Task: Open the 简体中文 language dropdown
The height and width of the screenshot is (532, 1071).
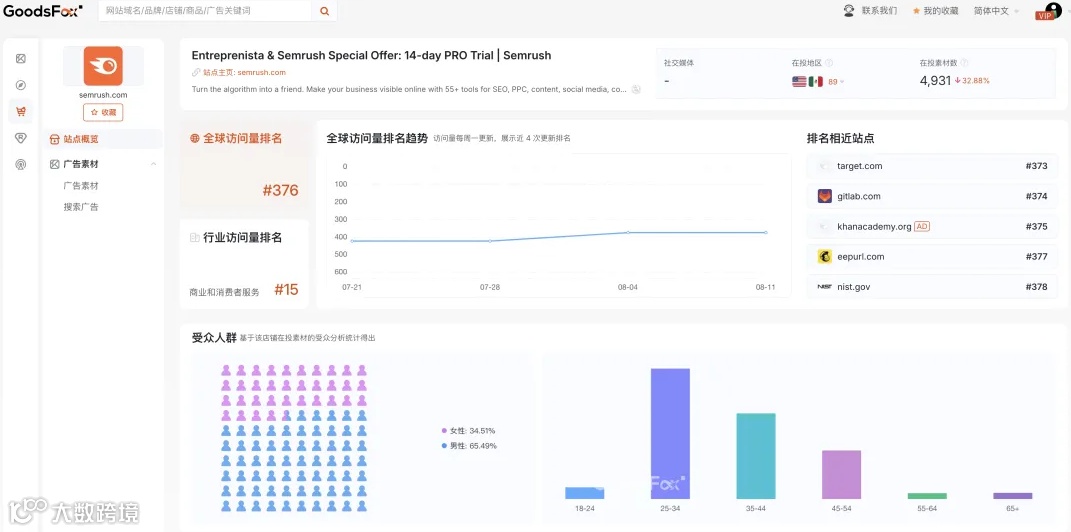Action: [x=996, y=11]
